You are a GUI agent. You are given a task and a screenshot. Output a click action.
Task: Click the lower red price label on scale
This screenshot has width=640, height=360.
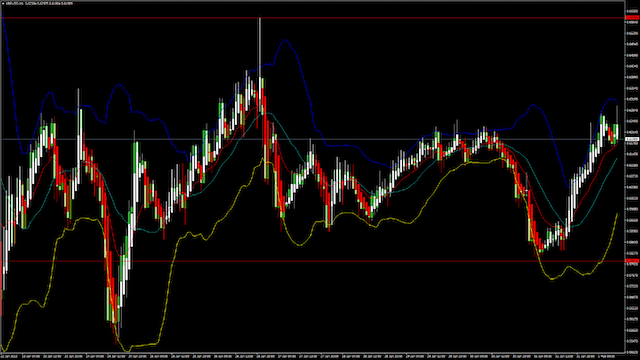point(632,261)
